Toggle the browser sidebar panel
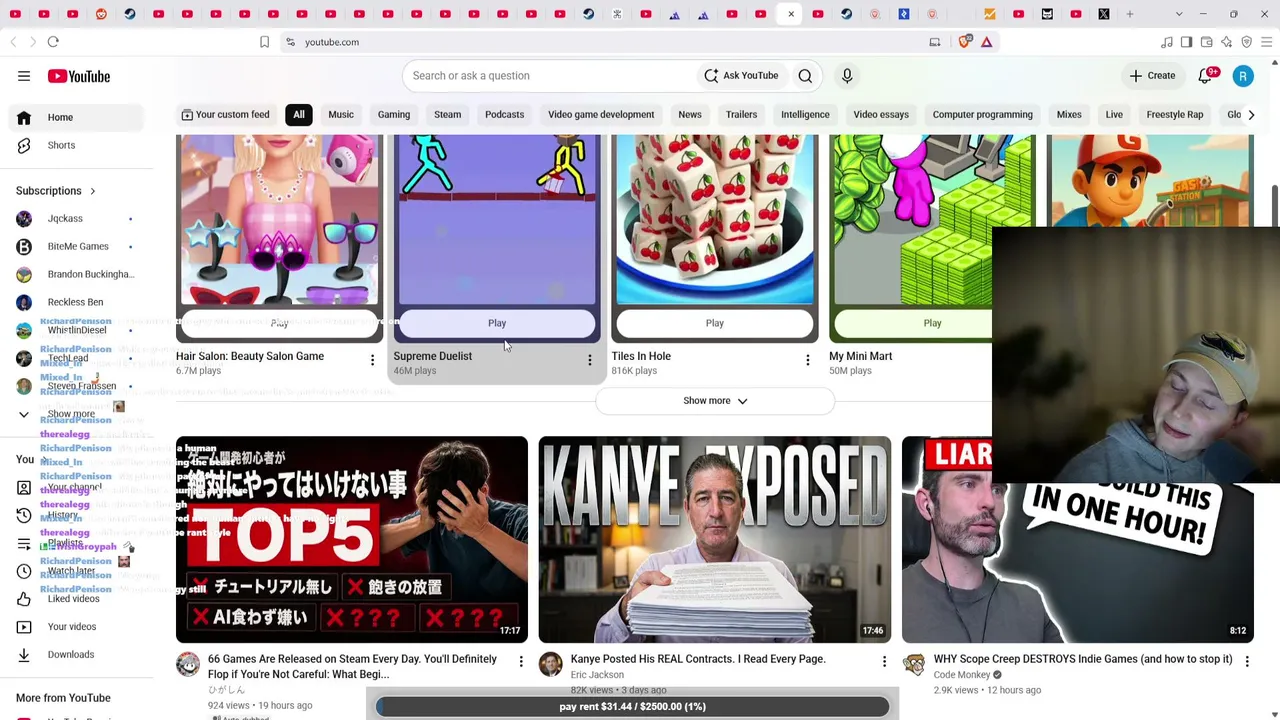Viewport: 1280px width, 720px height. coord(1186,42)
